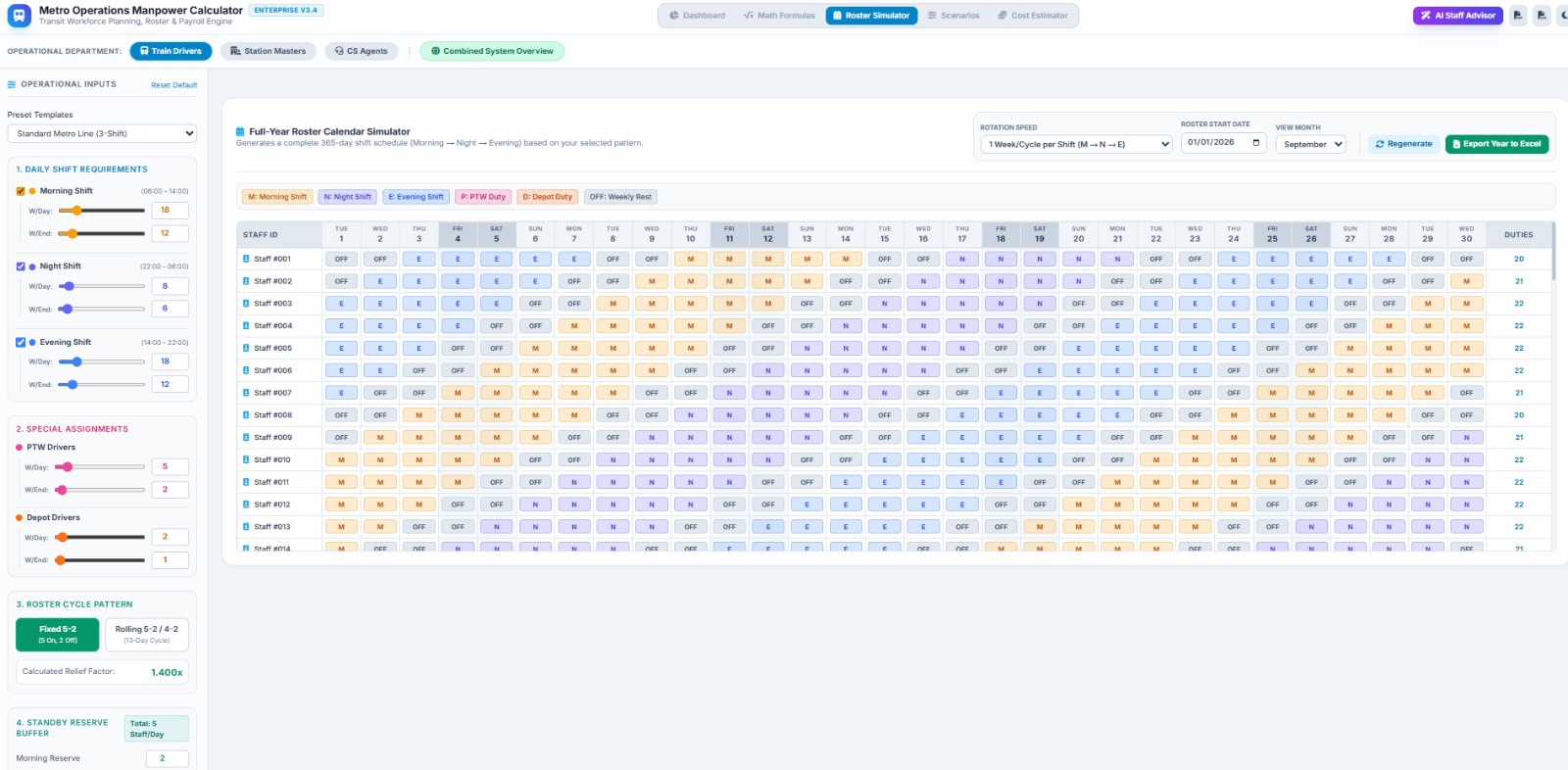The height and width of the screenshot is (770, 1568).
Task: Open the Rotation Speed dropdown
Action: coord(1076,144)
